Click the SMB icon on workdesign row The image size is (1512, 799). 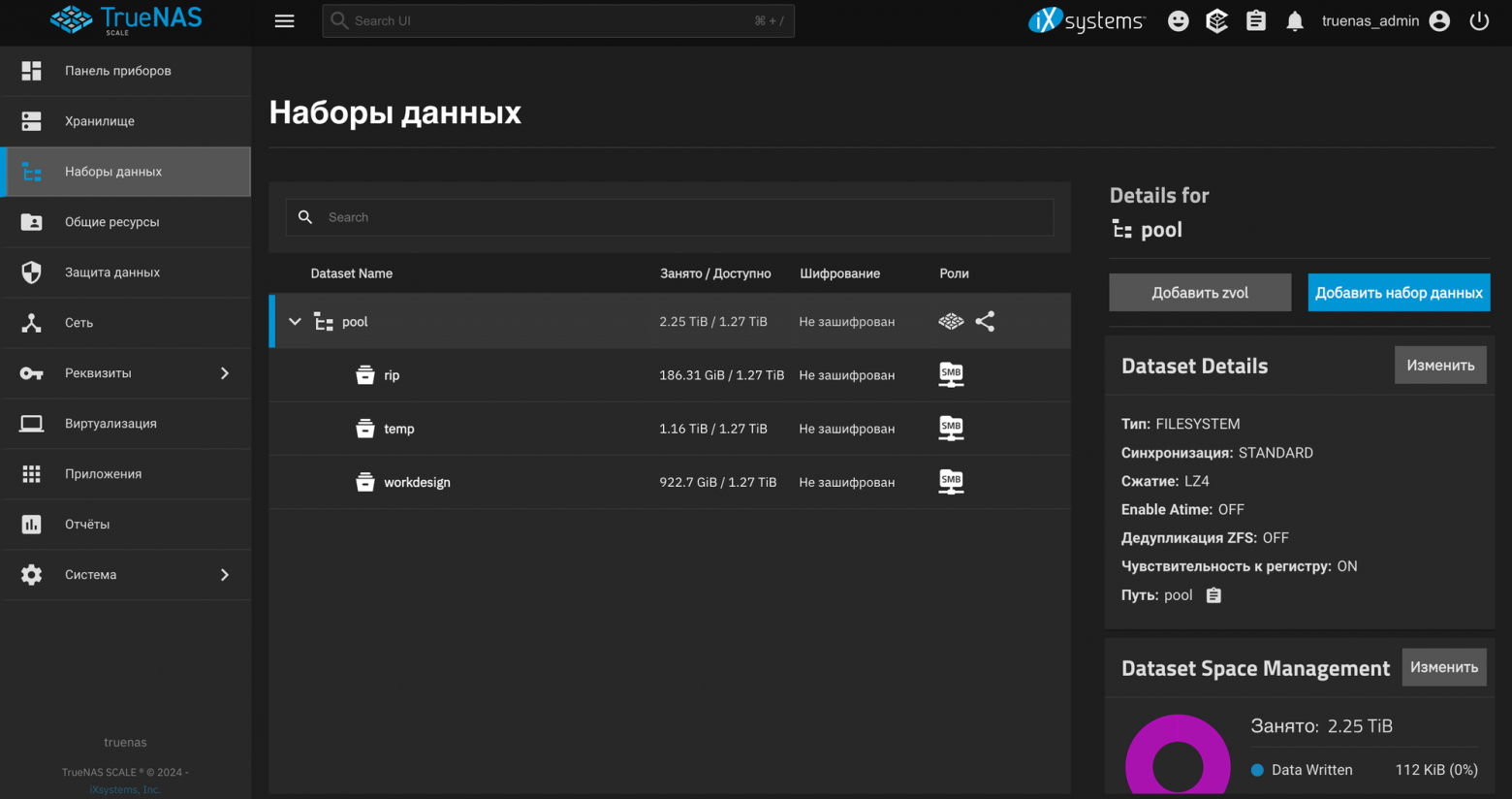(951, 481)
